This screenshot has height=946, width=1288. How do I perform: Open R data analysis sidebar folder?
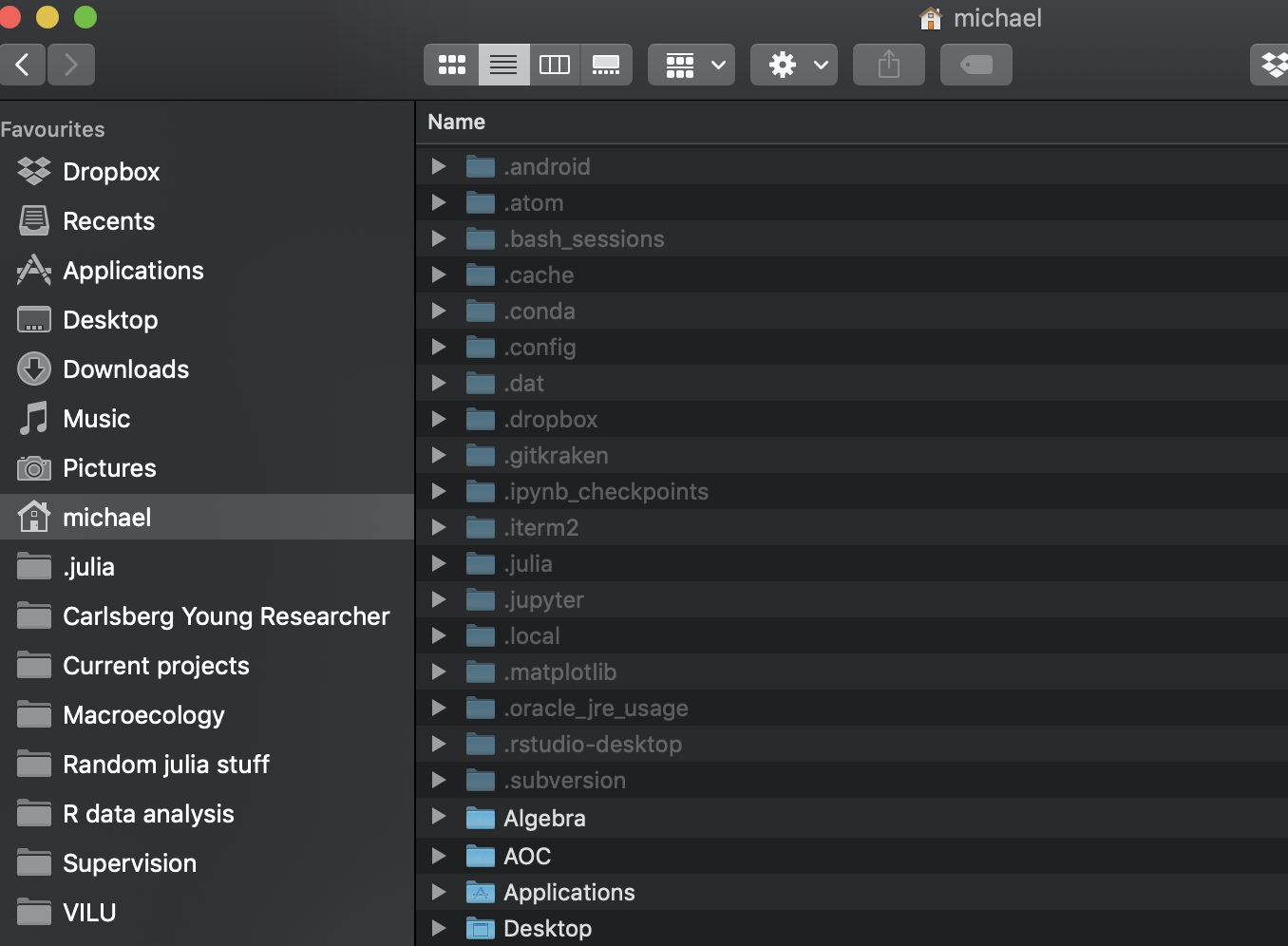coord(207,814)
